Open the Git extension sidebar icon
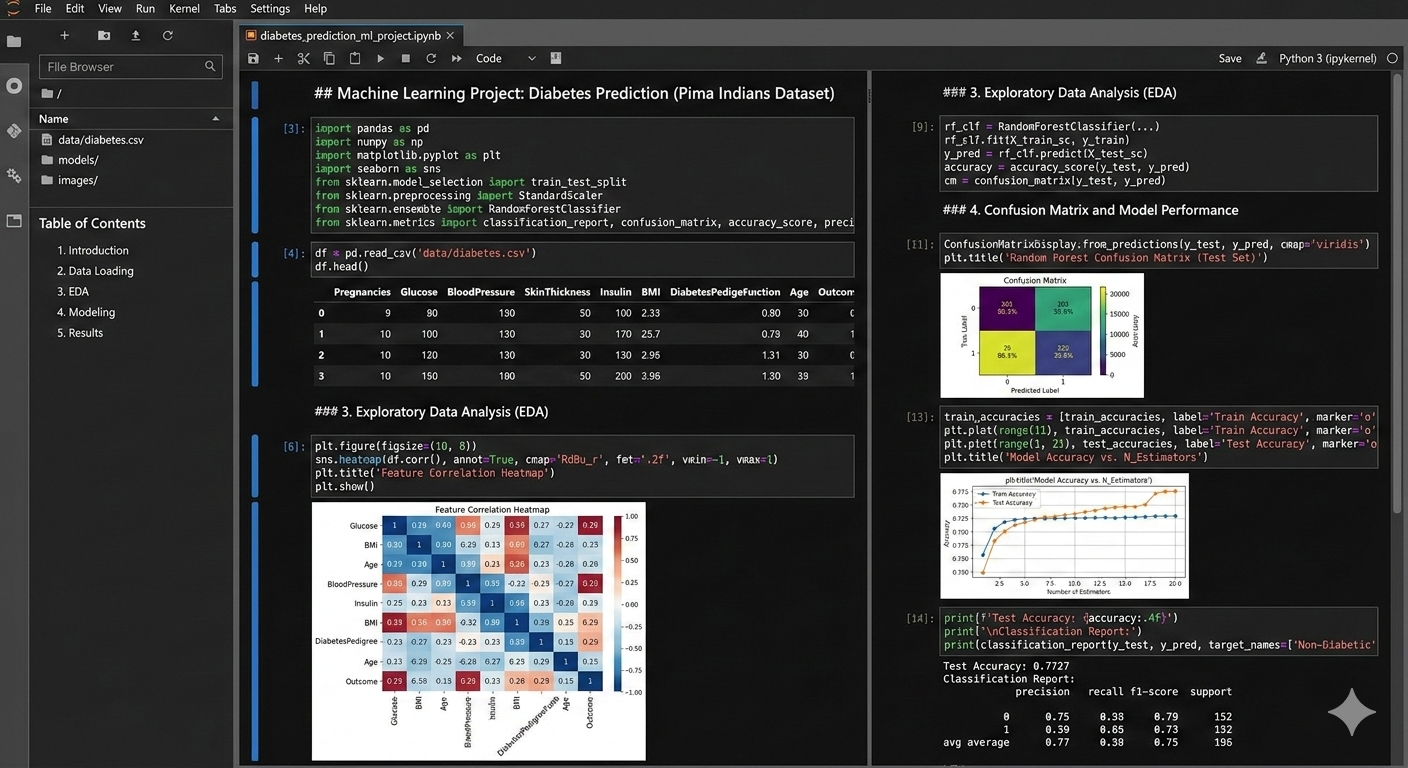 coord(14,131)
